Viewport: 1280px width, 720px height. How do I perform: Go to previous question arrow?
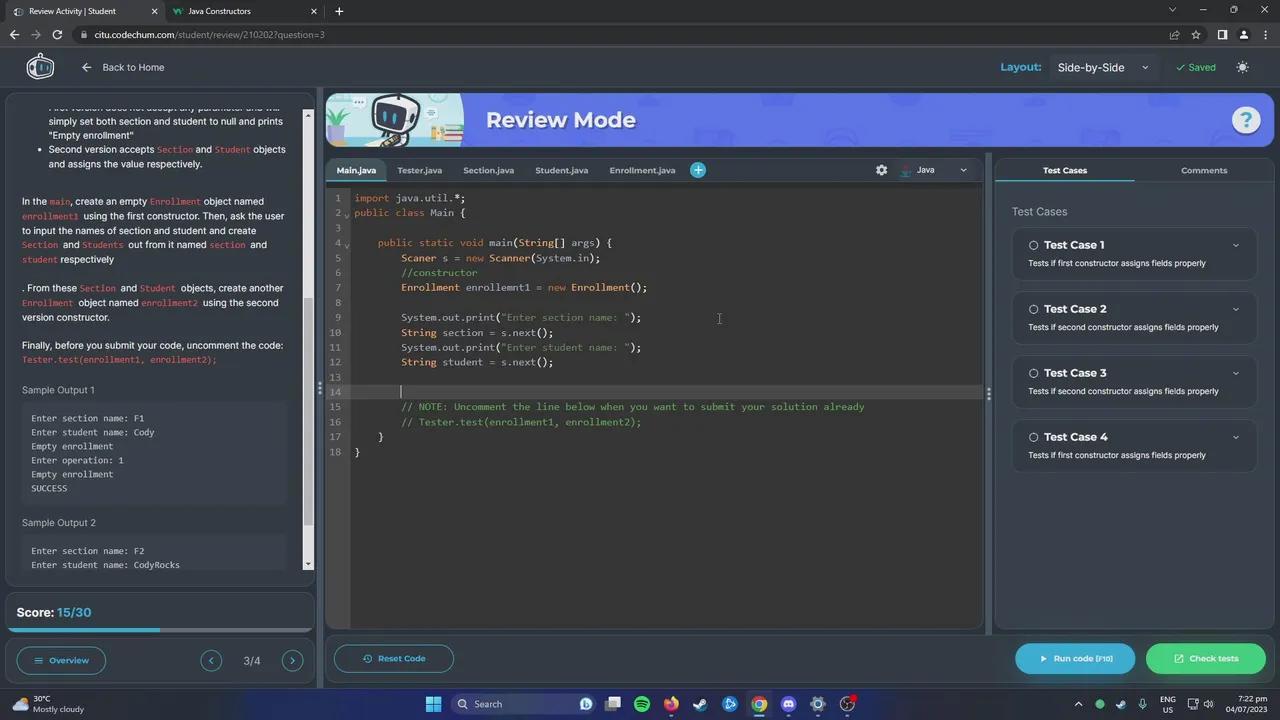211,660
